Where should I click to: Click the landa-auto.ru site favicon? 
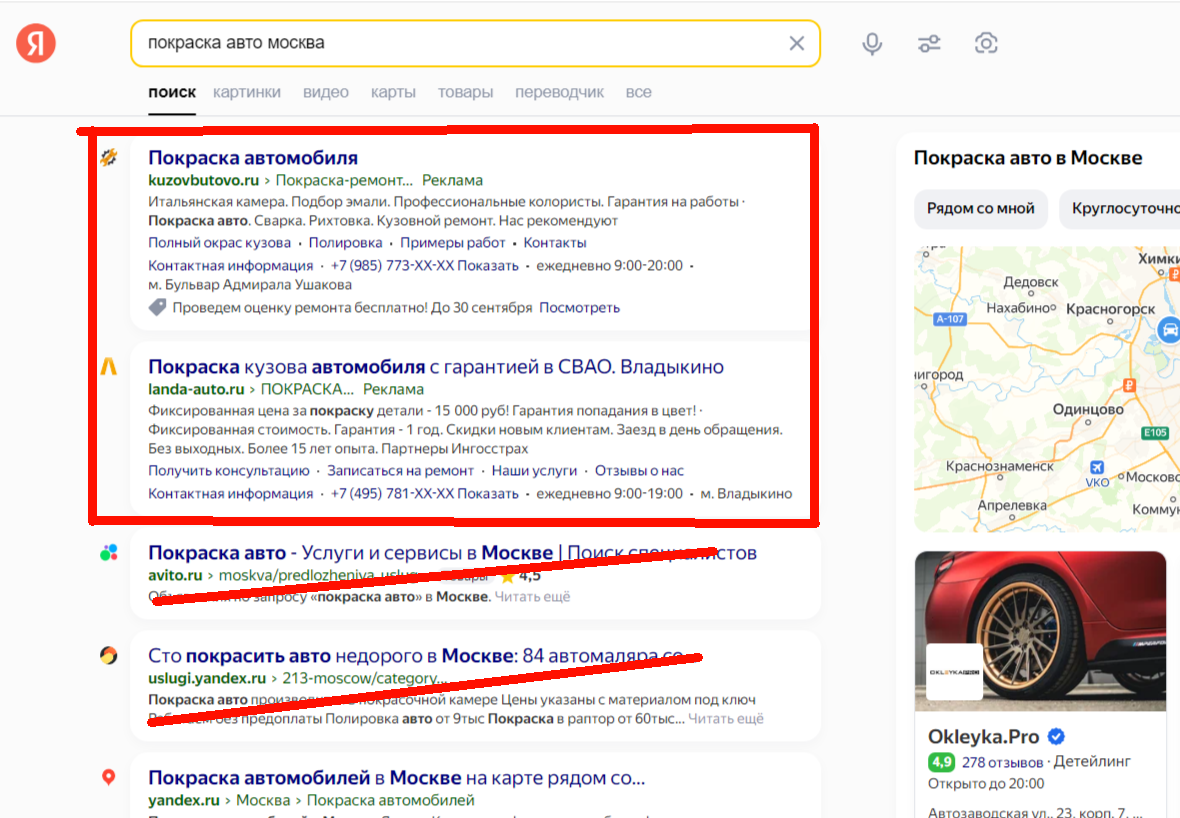pyautogui.click(x=108, y=367)
